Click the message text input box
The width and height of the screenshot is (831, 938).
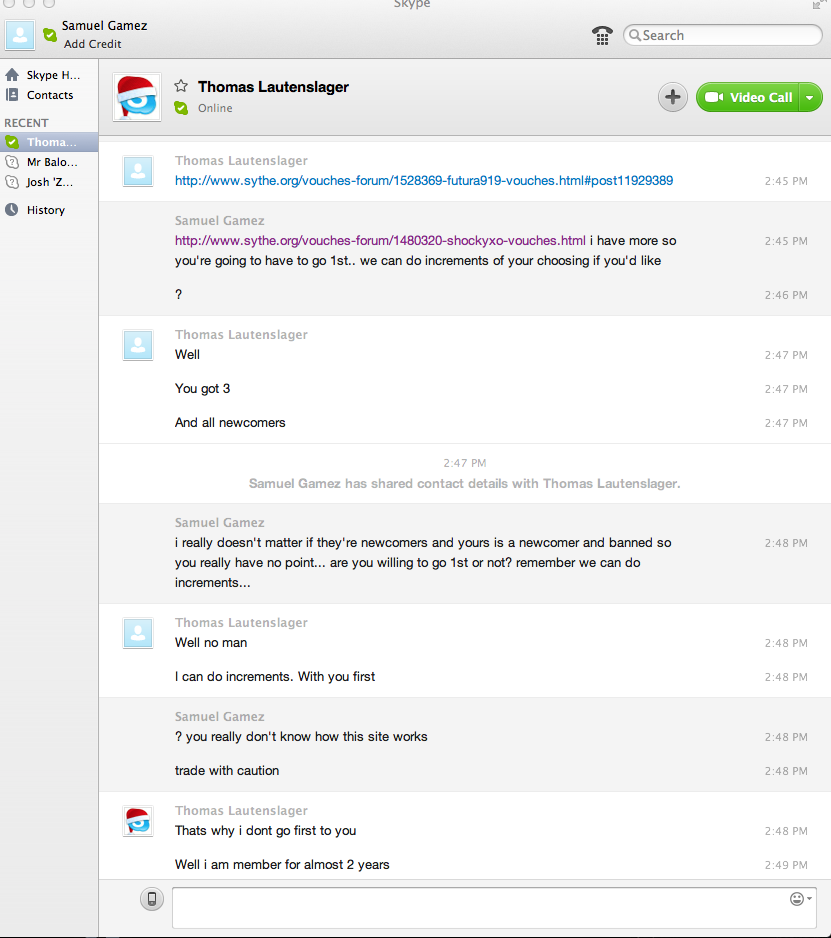tap(480, 907)
